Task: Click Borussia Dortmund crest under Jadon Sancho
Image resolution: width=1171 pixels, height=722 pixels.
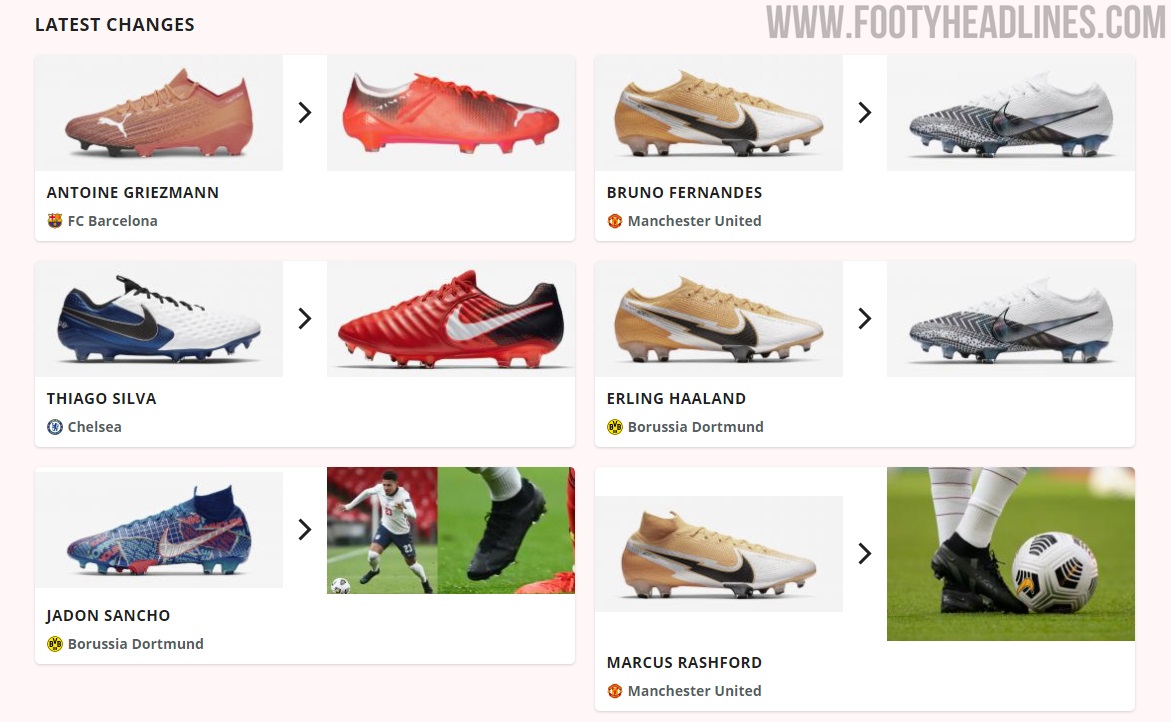Action: (55, 644)
